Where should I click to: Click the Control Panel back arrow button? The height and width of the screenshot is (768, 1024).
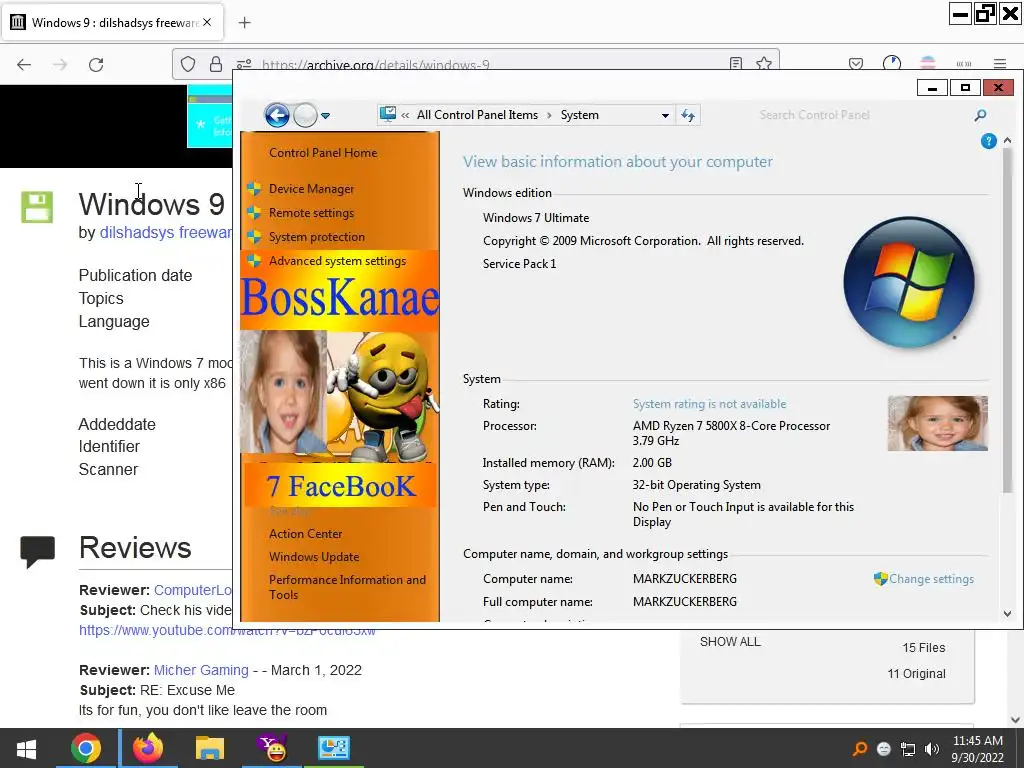point(277,116)
